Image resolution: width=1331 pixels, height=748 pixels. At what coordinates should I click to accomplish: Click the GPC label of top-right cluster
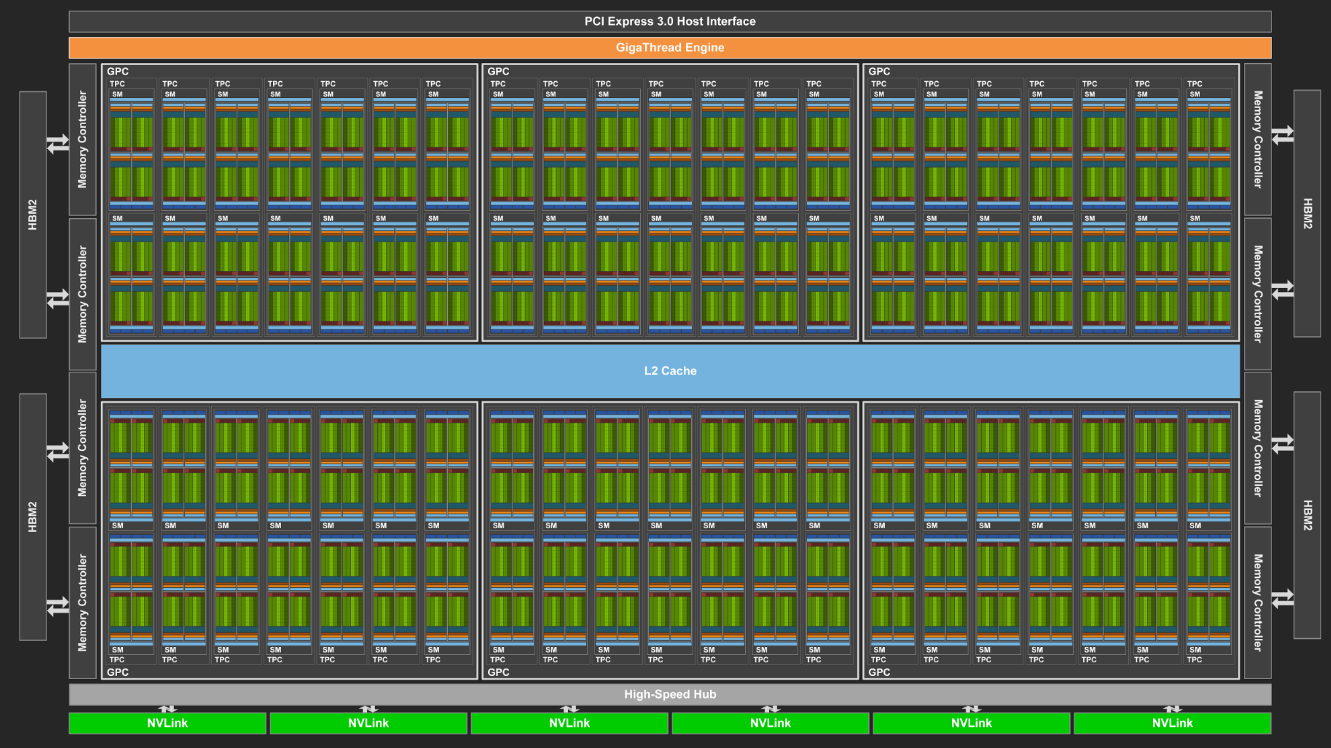(x=879, y=72)
